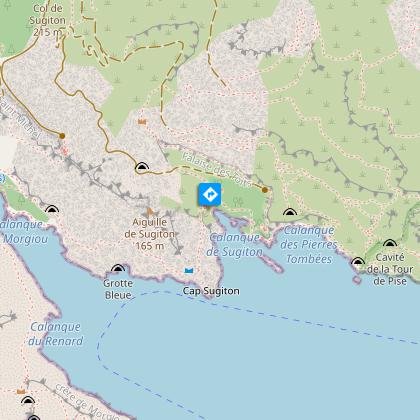This screenshot has height=420, width=420.
Task: Select the Aiguille de Sugiton 165 m label
Action: [149, 234]
